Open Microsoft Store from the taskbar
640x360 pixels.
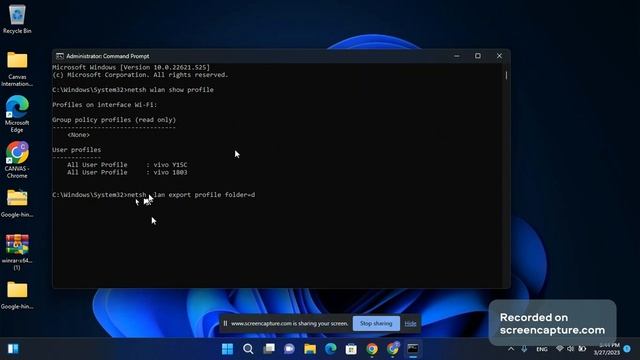pos(351,349)
